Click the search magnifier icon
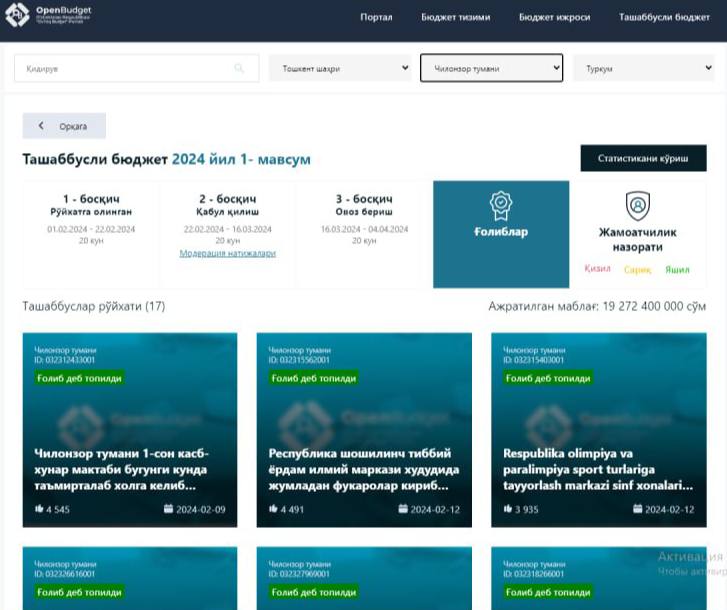Viewport: 727px width, 610px height. pos(239,69)
